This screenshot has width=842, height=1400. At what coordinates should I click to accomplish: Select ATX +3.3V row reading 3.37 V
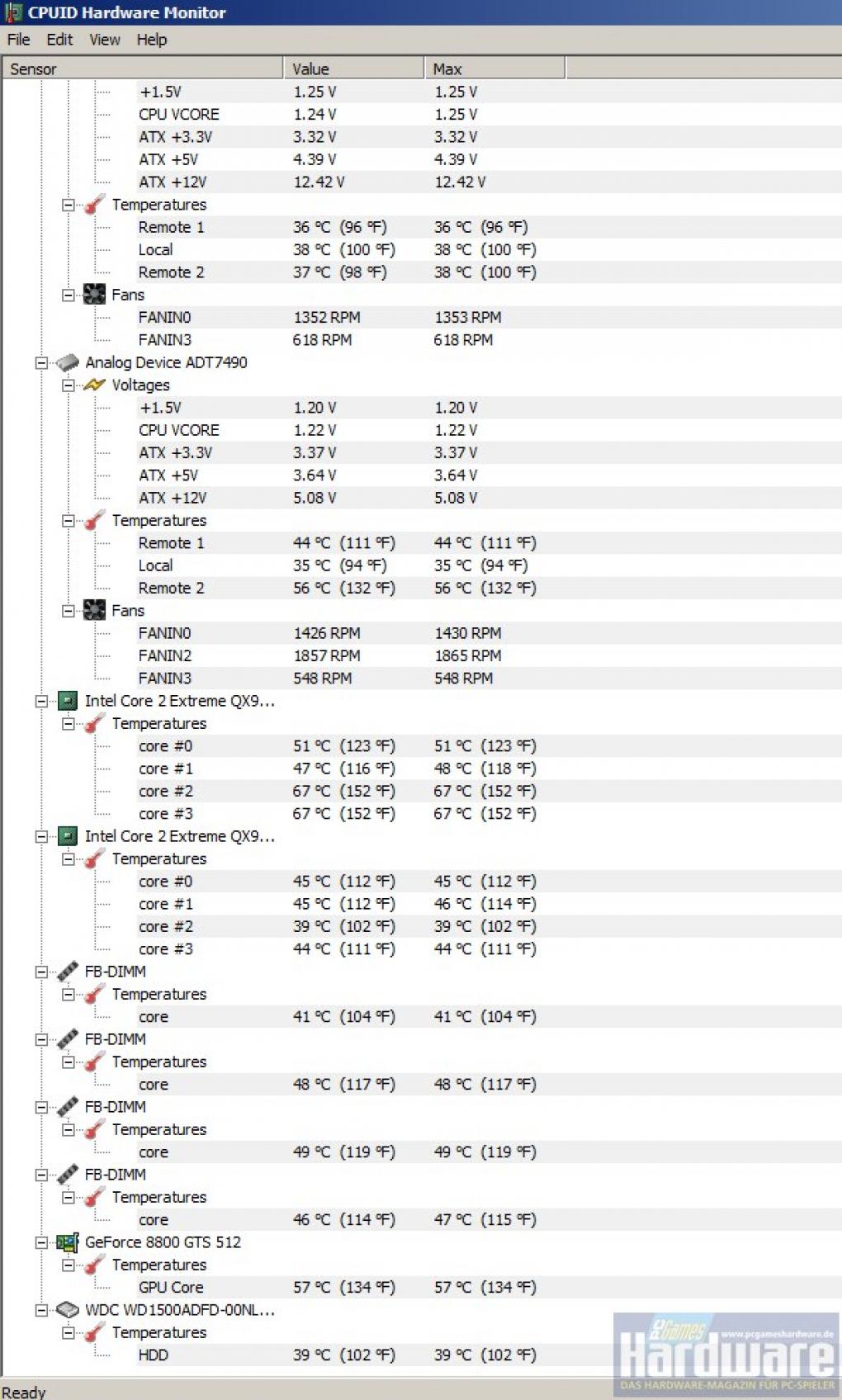point(489,452)
